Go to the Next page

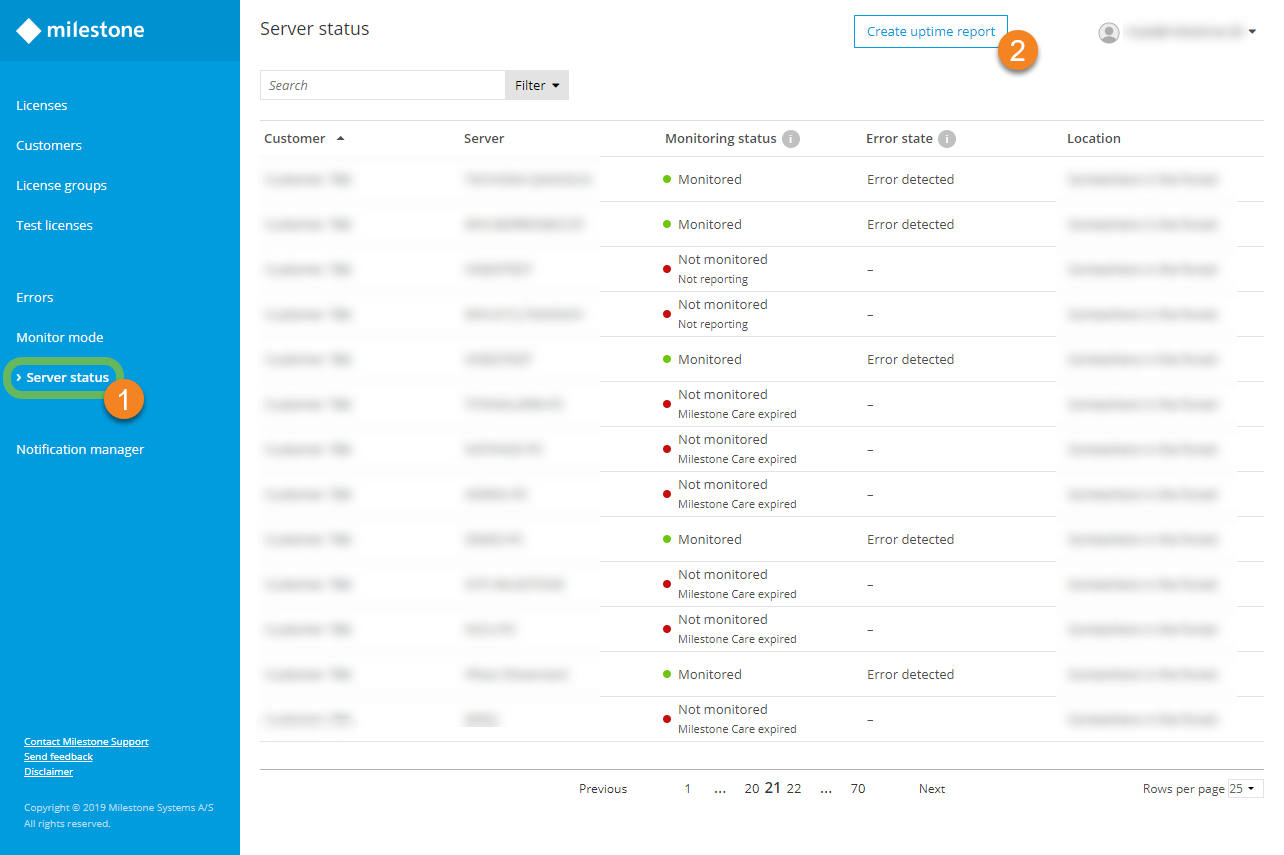(x=932, y=789)
